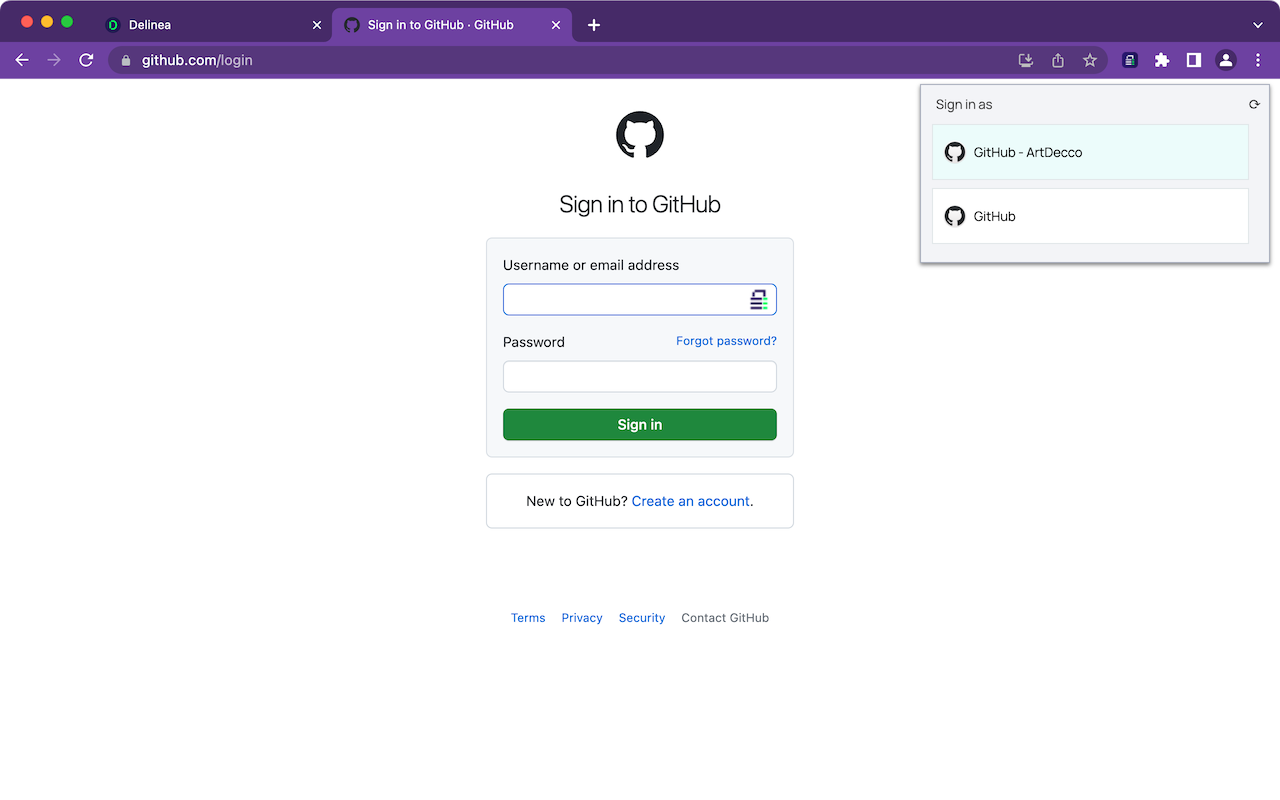Click the share page icon
Viewport: 1280px width, 800px height.
tap(1058, 60)
